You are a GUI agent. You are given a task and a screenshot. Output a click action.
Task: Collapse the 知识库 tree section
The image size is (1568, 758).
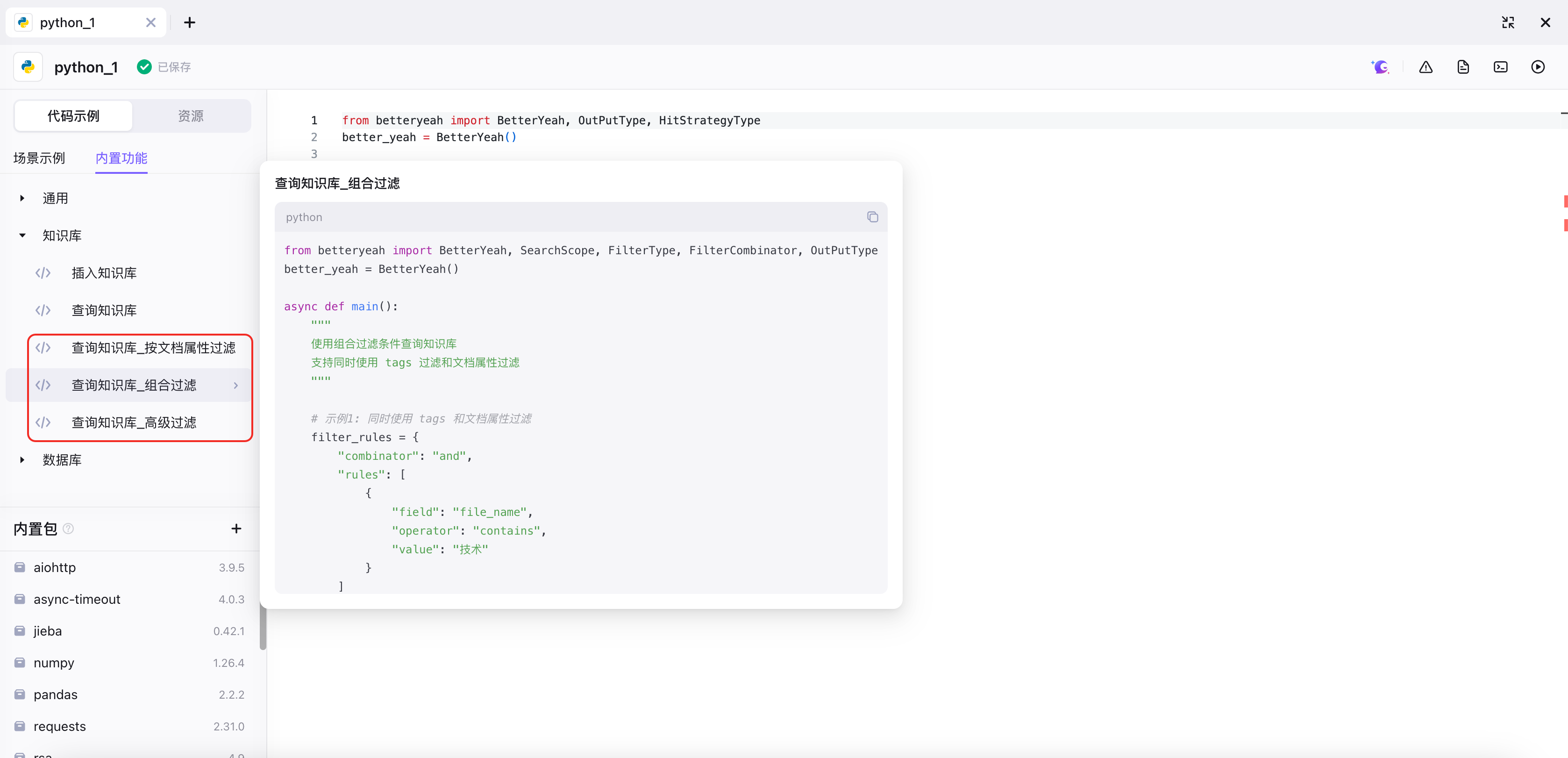[22, 236]
